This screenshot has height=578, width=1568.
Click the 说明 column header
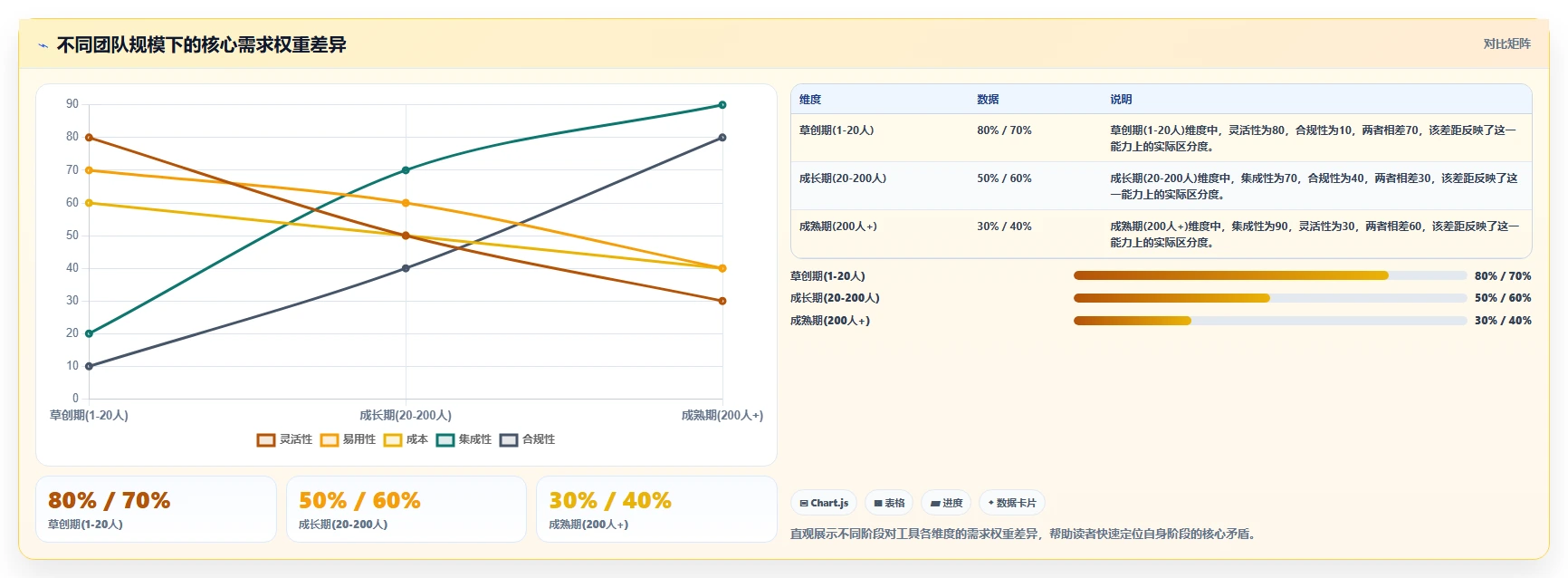(x=1121, y=100)
